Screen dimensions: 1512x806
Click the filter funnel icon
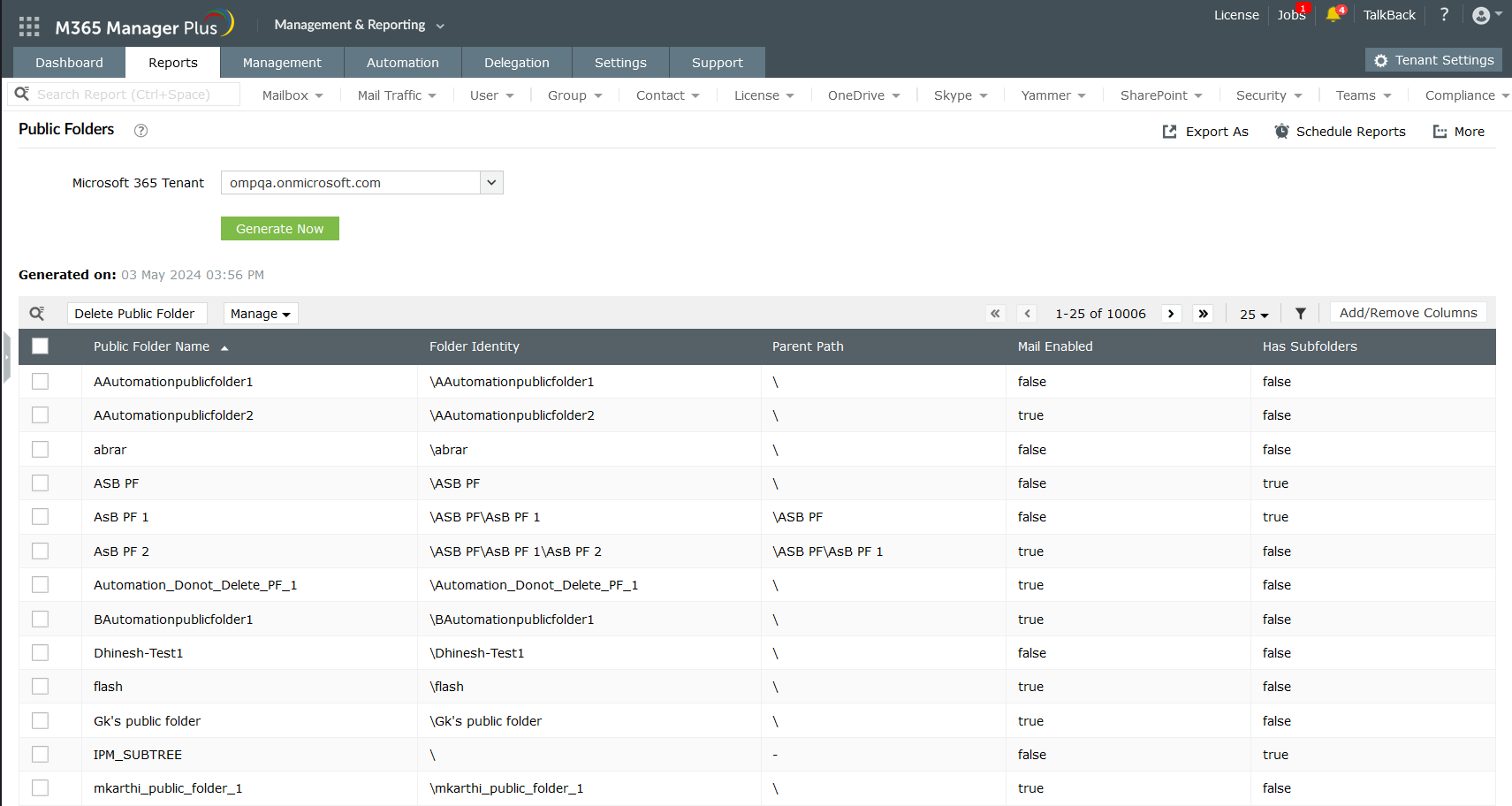coord(1300,314)
